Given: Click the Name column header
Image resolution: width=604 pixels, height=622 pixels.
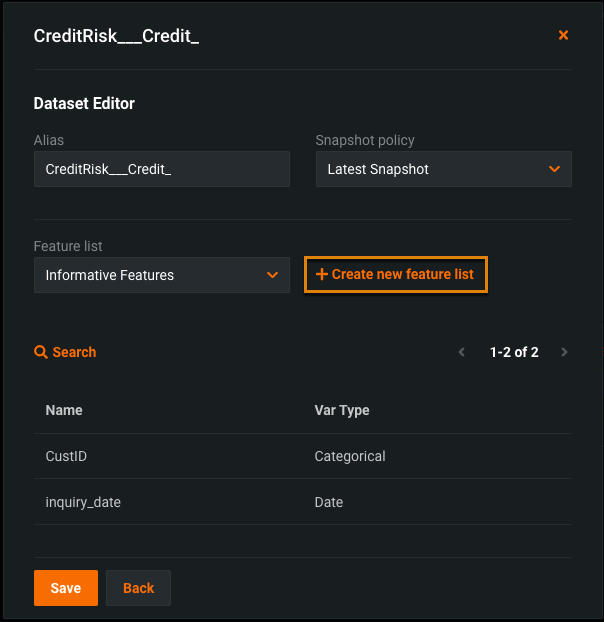Looking at the screenshot, I should click(x=64, y=410).
